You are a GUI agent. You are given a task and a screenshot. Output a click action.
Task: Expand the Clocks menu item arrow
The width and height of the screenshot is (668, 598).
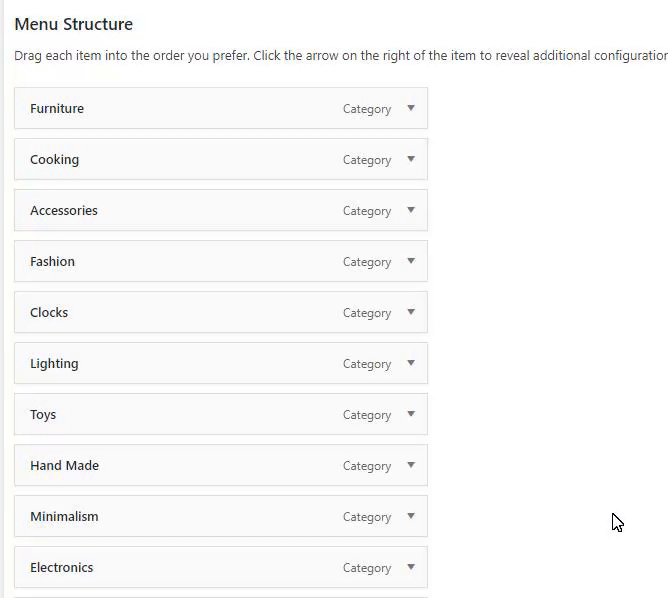410,312
